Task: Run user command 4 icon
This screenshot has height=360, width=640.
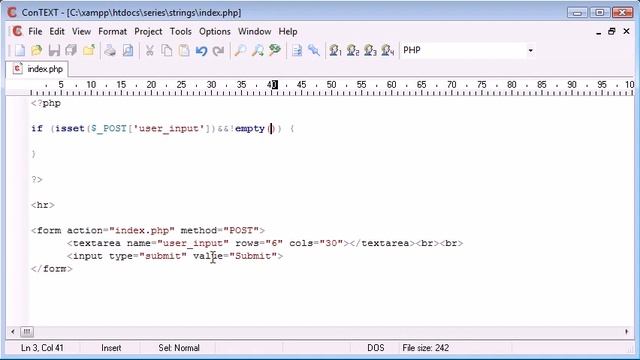Action: click(x=387, y=51)
